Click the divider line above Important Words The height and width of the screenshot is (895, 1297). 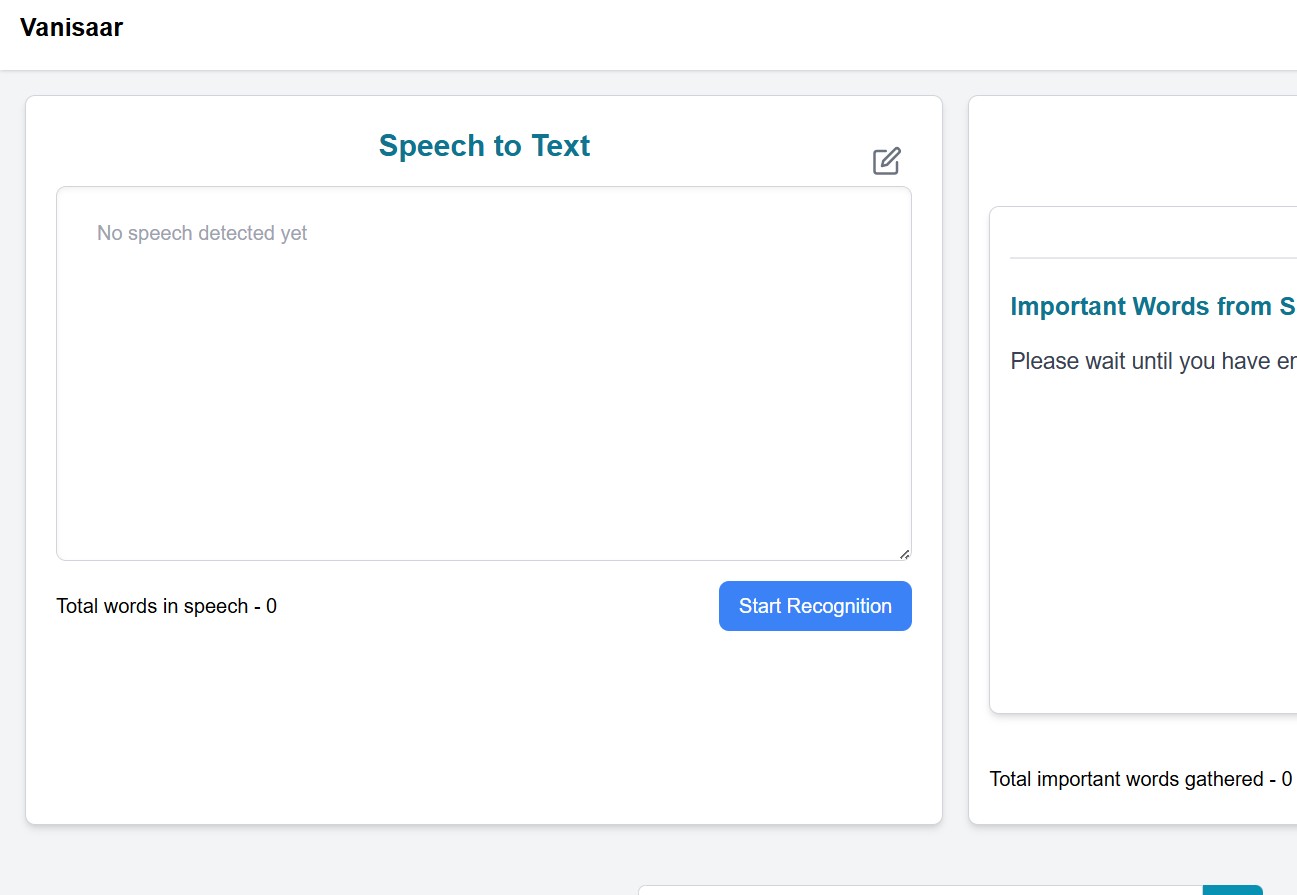(x=1152, y=258)
